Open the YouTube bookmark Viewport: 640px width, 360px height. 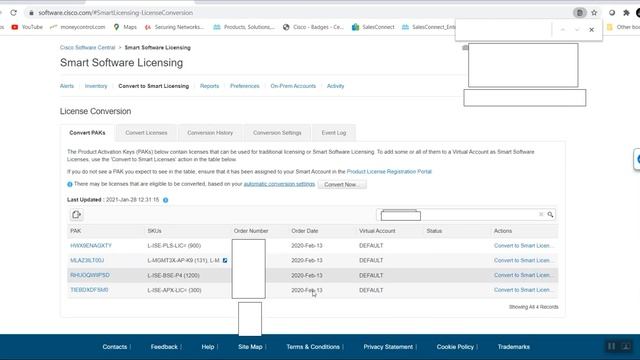click(x=27, y=27)
